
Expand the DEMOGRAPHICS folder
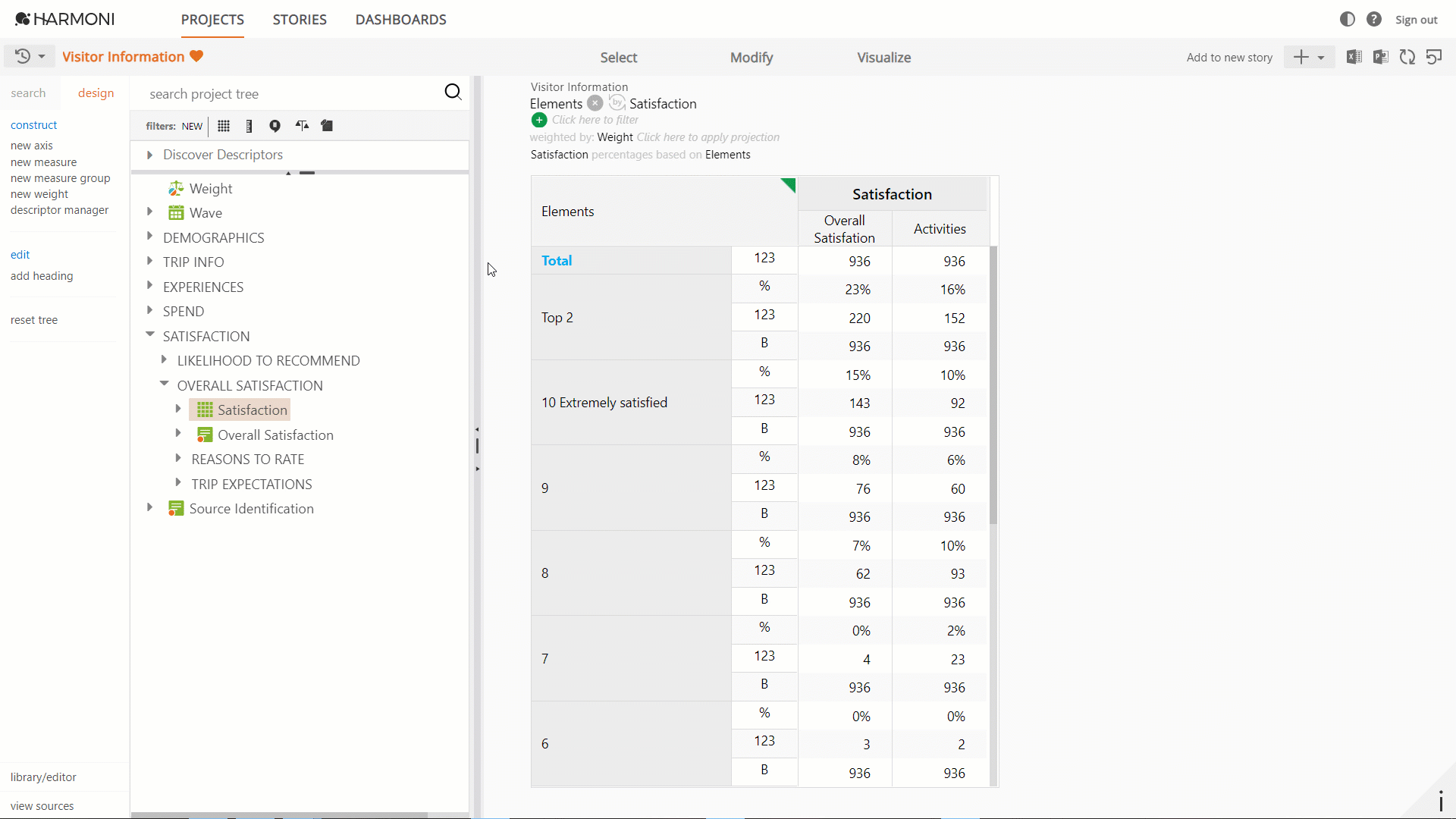149,237
